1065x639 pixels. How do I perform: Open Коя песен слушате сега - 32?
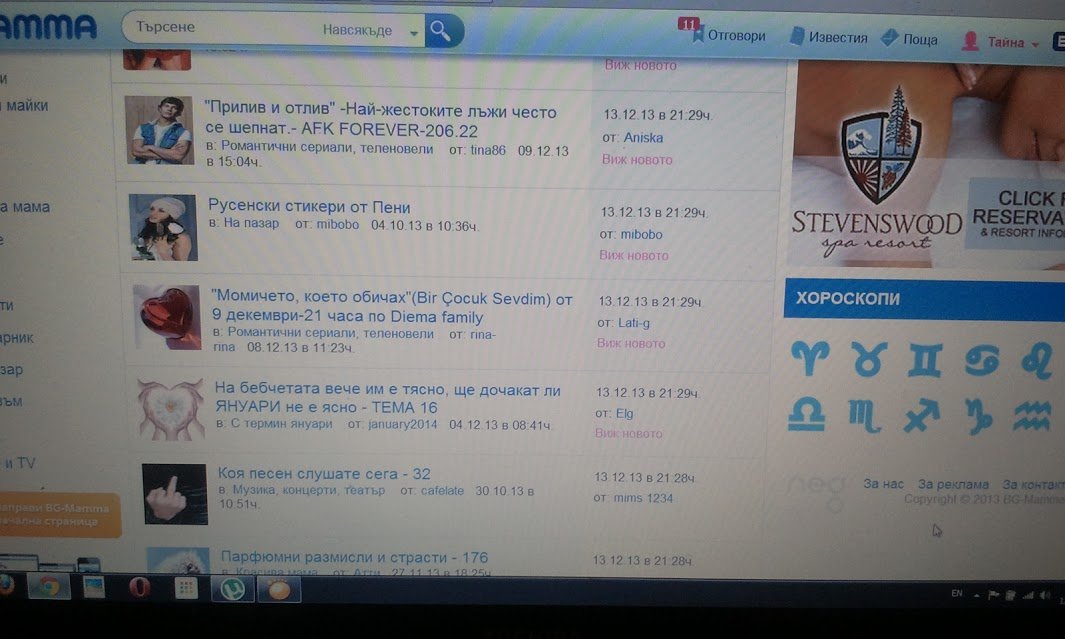[324, 473]
